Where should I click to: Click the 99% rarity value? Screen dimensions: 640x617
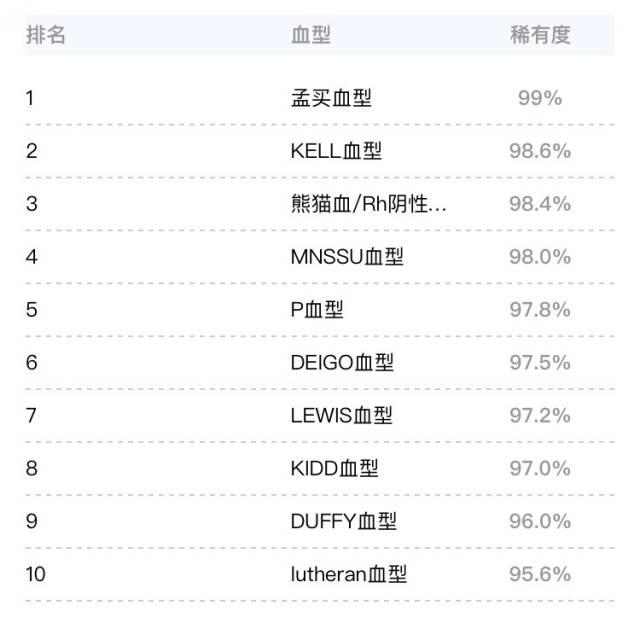click(x=540, y=98)
